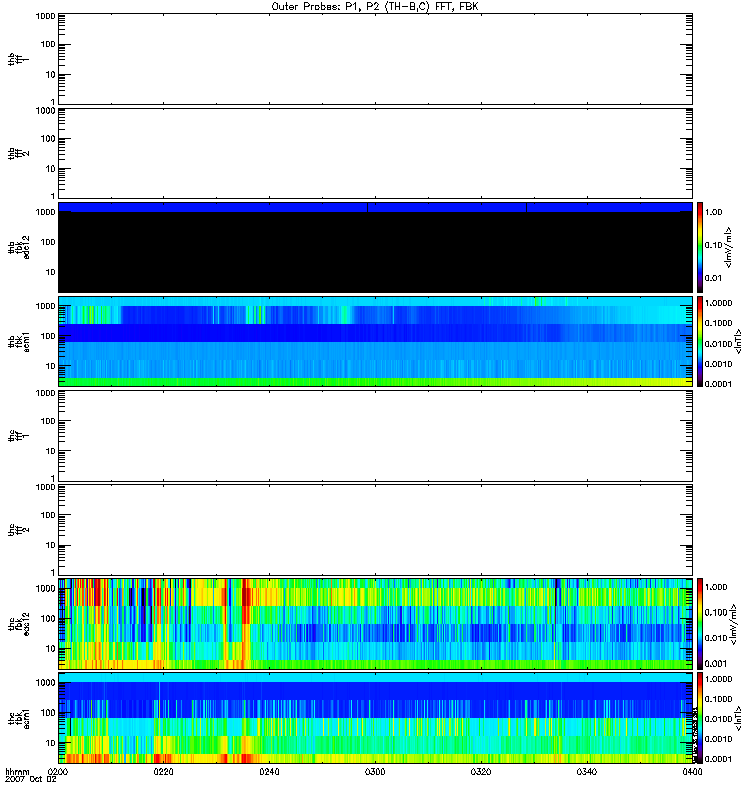Select the empty thb fff 1 plot panel
The width and height of the screenshot is (750, 800).
point(375,59)
